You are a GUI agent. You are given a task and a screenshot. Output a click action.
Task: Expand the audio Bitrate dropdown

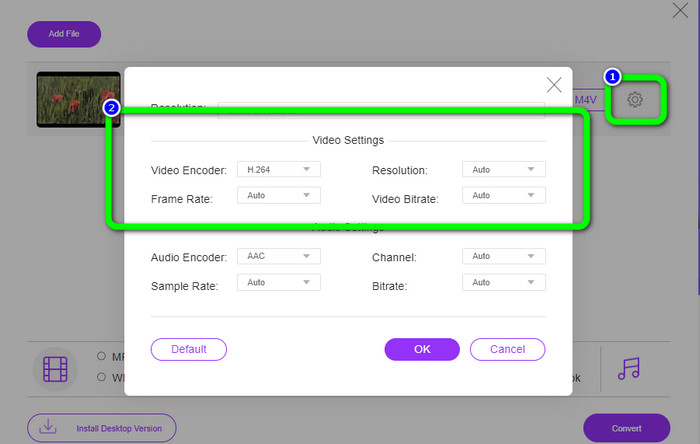(x=504, y=282)
